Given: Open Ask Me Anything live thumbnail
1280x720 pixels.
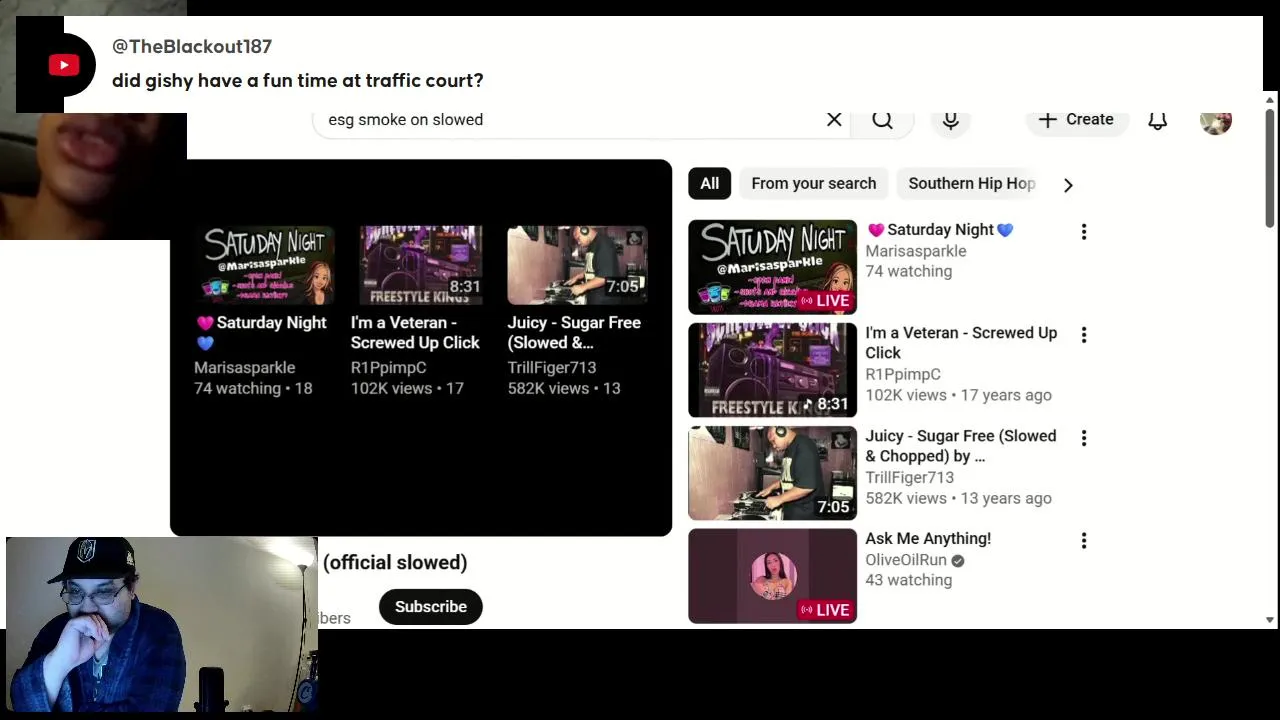Looking at the screenshot, I should [x=772, y=576].
